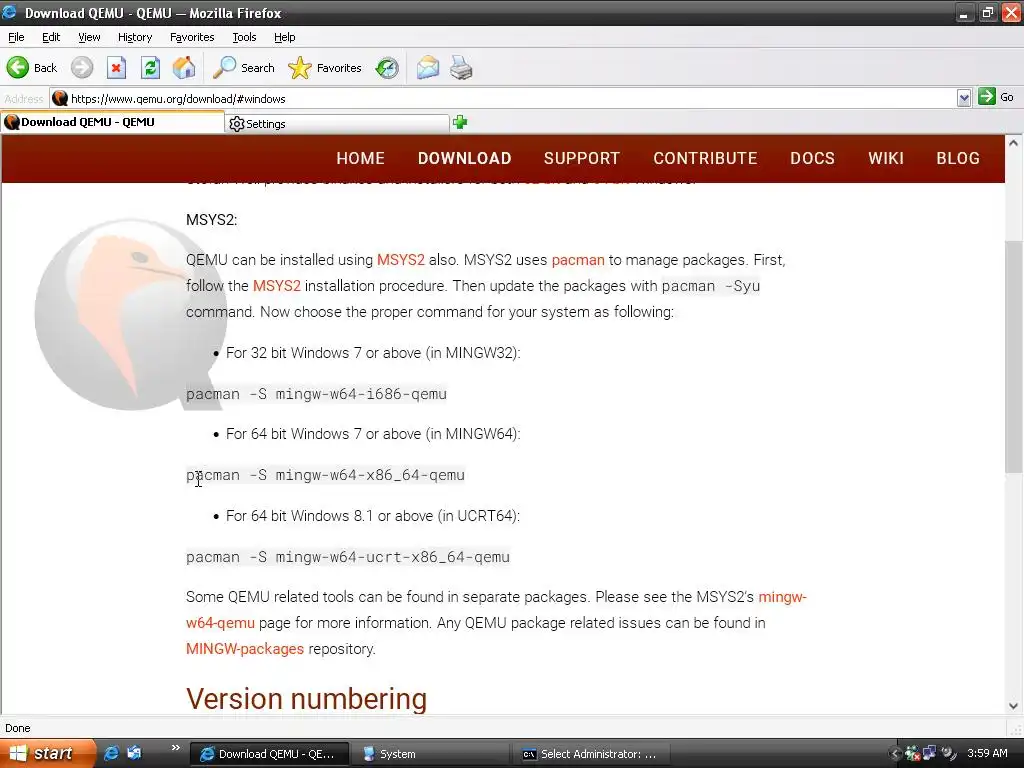This screenshot has width=1024, height=768.
Task: Click the Search magnifier toolbar button
Action: (x=244, y=68)
